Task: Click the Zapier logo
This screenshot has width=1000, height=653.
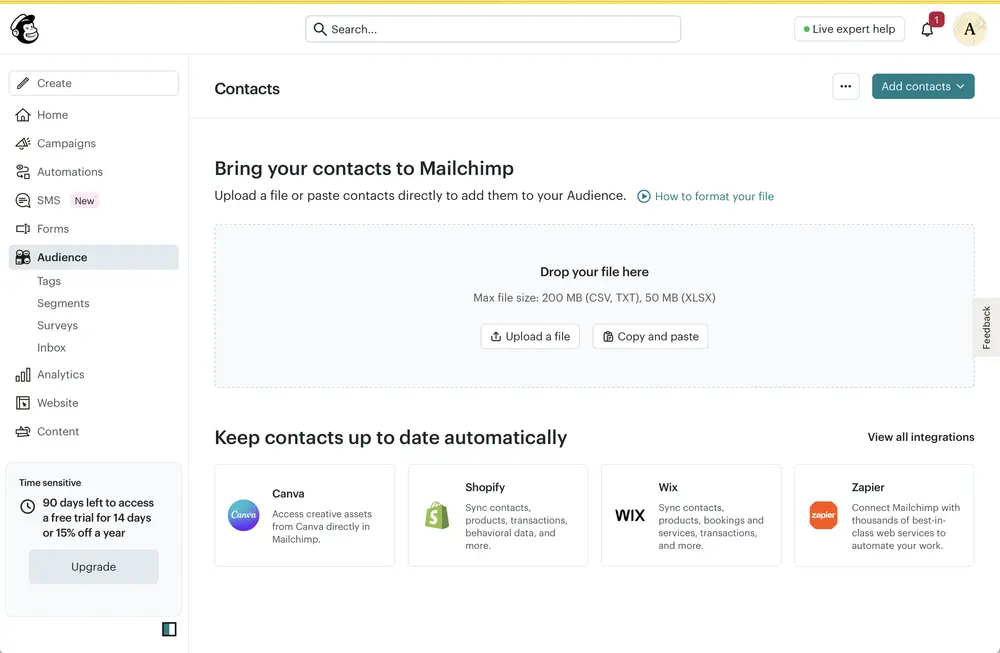Action: pos(823,515)
